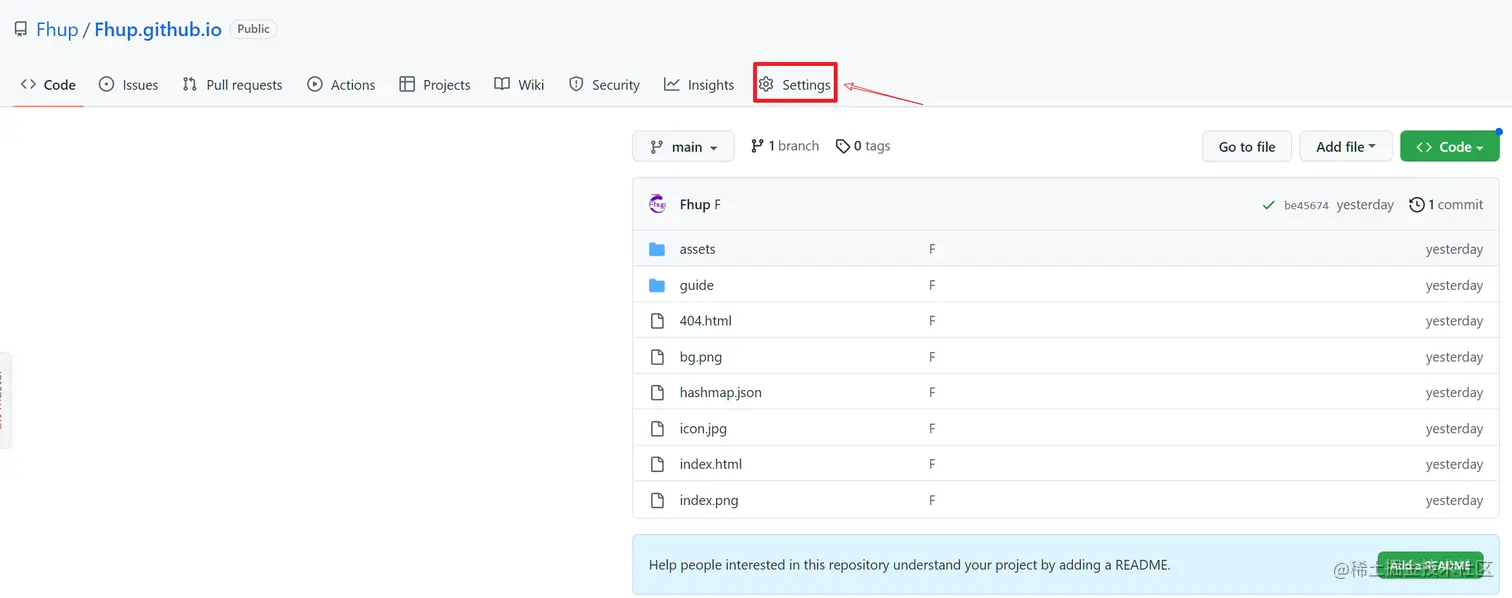Click the yesterday timestamp in commit header
This screenshot has height=598, width=1512.
point(1365,204)
